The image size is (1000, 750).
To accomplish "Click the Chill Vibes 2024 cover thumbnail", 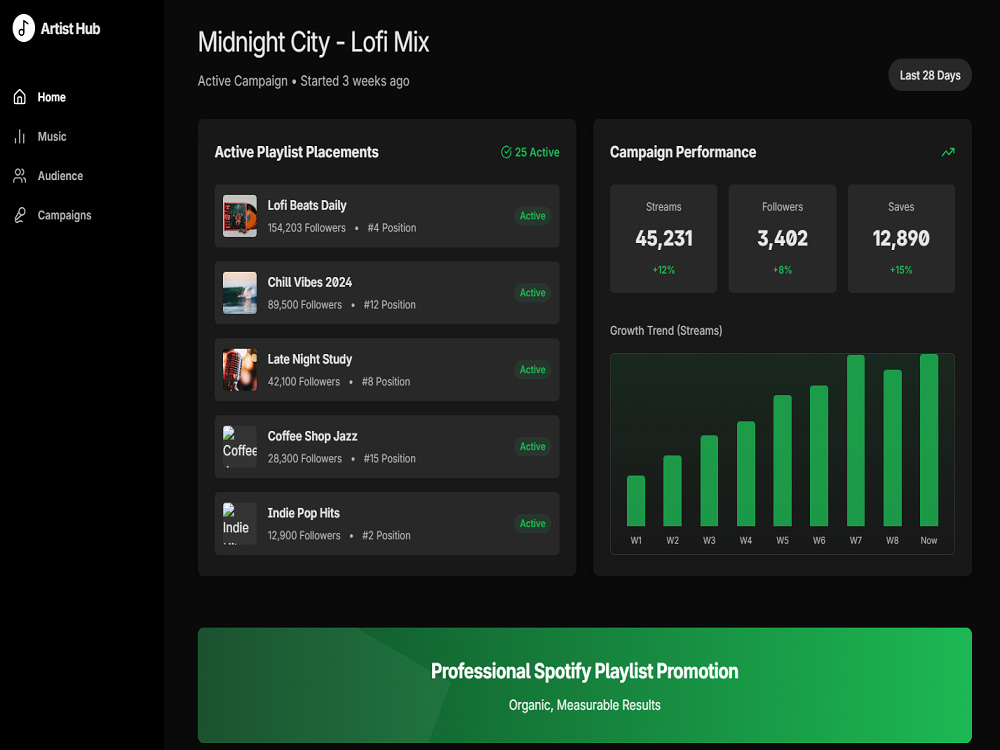I will [240, 293].
